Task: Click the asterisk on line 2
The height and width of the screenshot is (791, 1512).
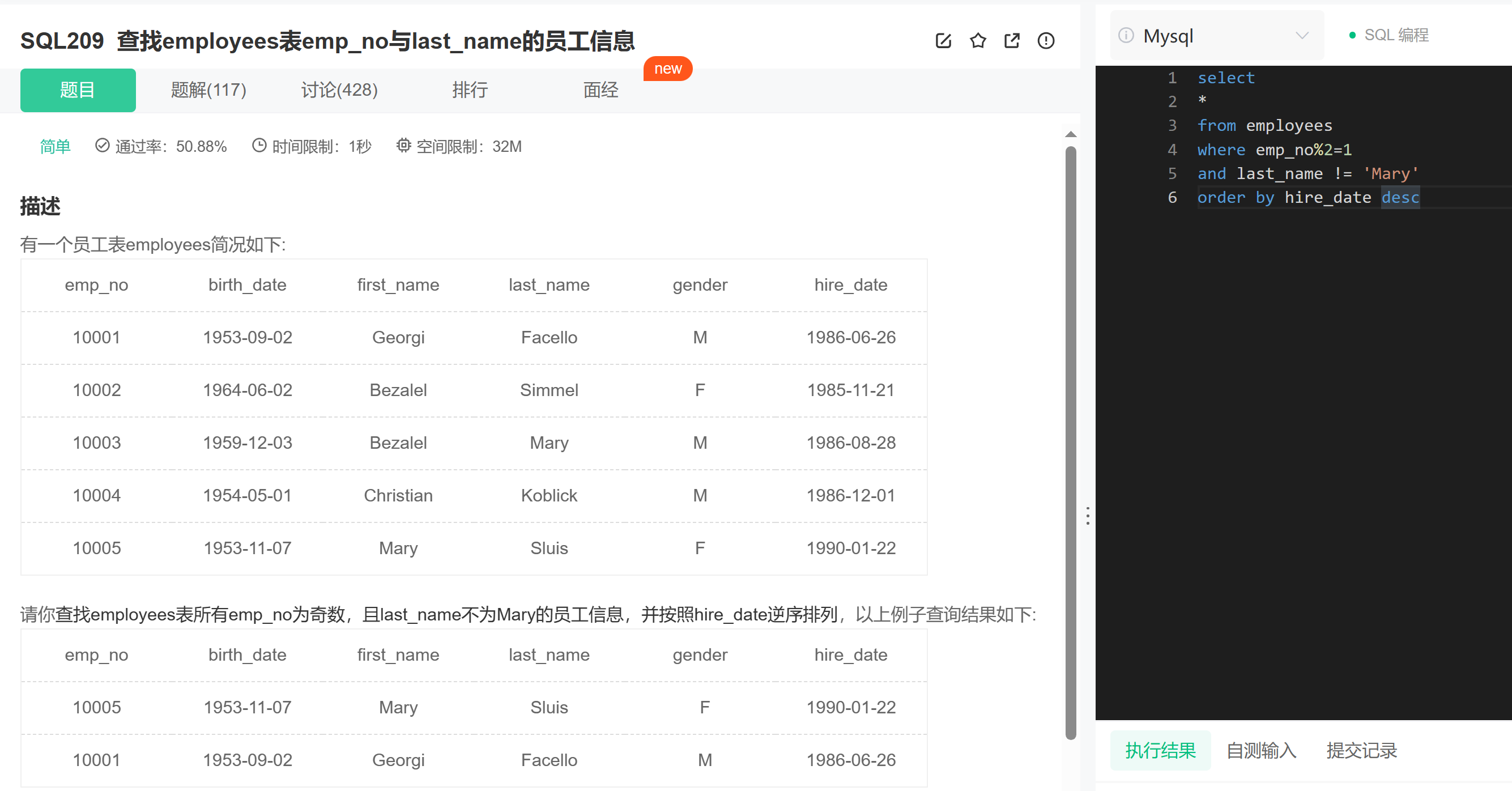Action: [x=1202, y=101]
